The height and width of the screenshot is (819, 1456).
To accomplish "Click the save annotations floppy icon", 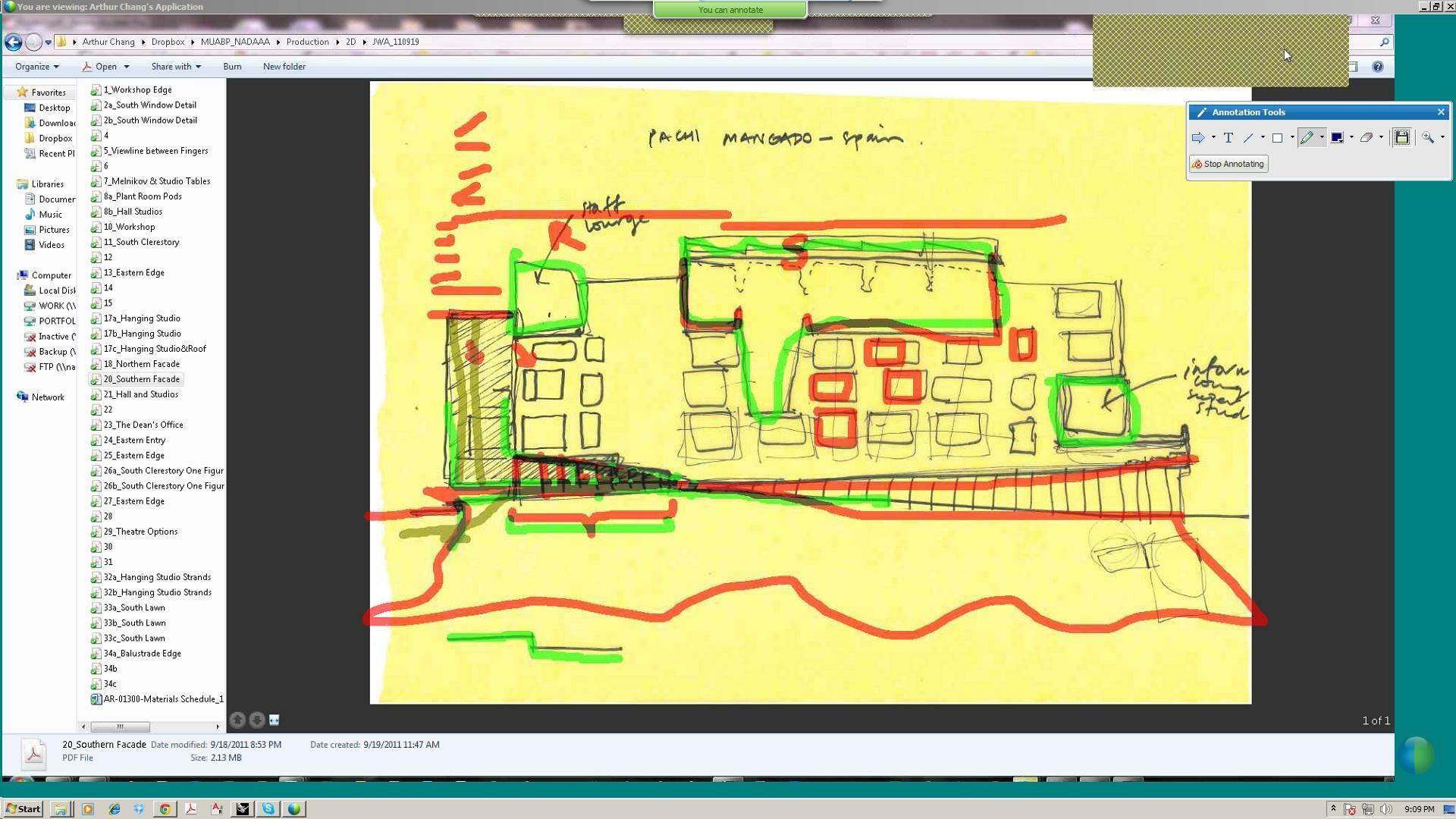I will click(1402, 138).
